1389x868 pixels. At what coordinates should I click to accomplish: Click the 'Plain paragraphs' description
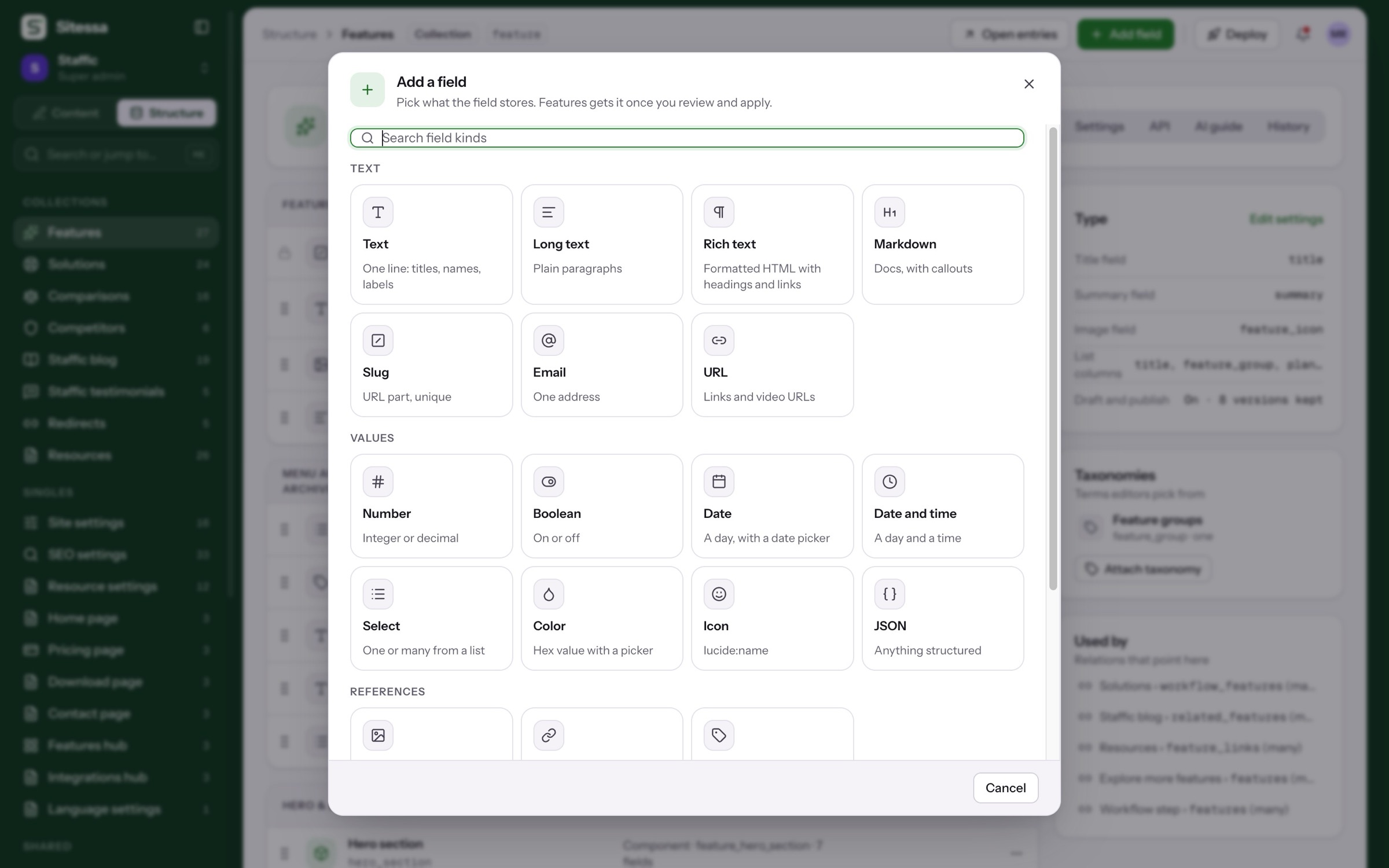(577, 269)
